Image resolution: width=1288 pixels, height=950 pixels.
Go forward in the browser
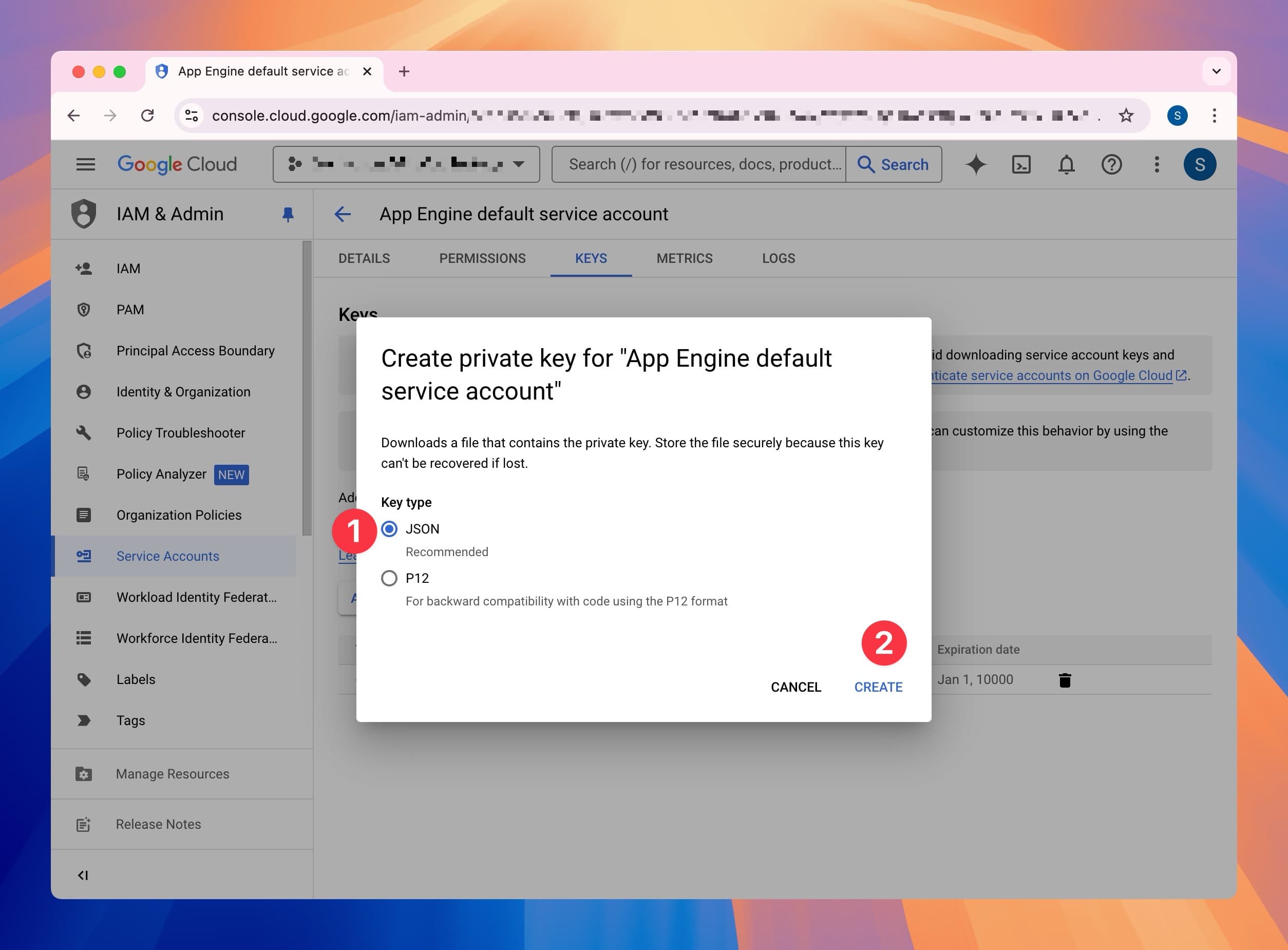[x=110, y=116]
